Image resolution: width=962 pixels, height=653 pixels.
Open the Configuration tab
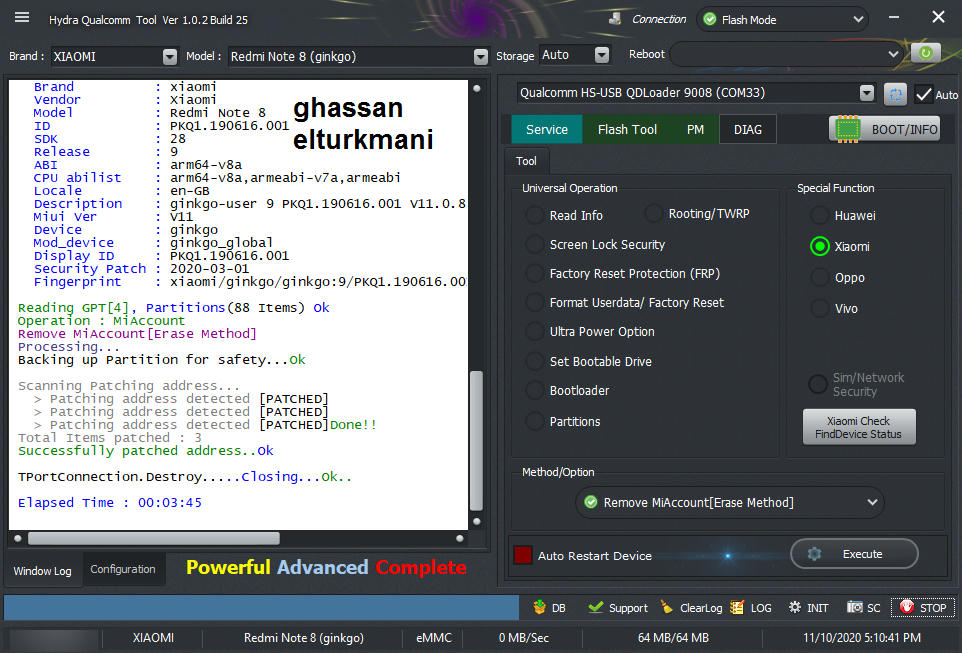(123, 569)
